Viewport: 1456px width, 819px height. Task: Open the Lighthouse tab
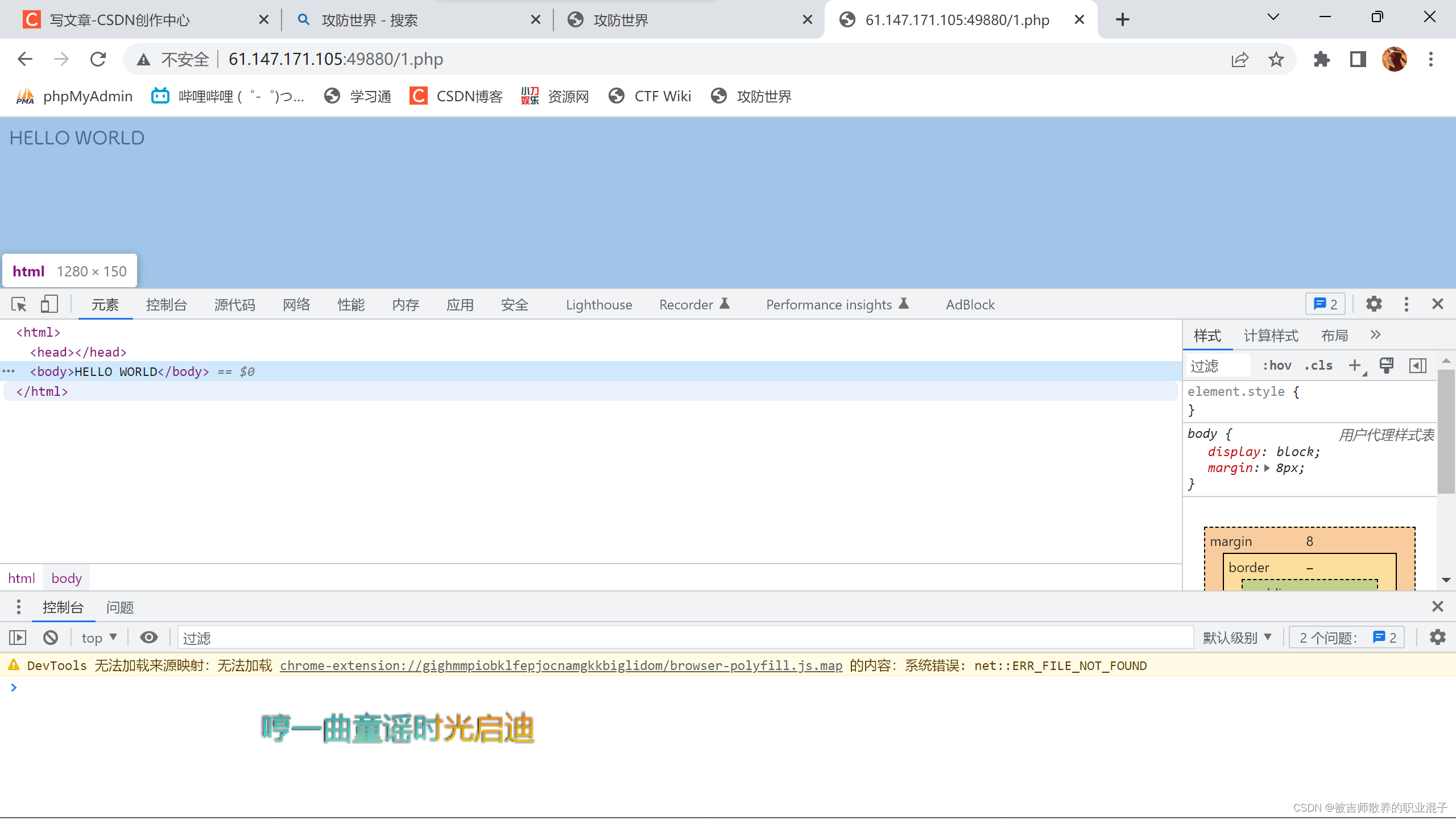point(599,305)
